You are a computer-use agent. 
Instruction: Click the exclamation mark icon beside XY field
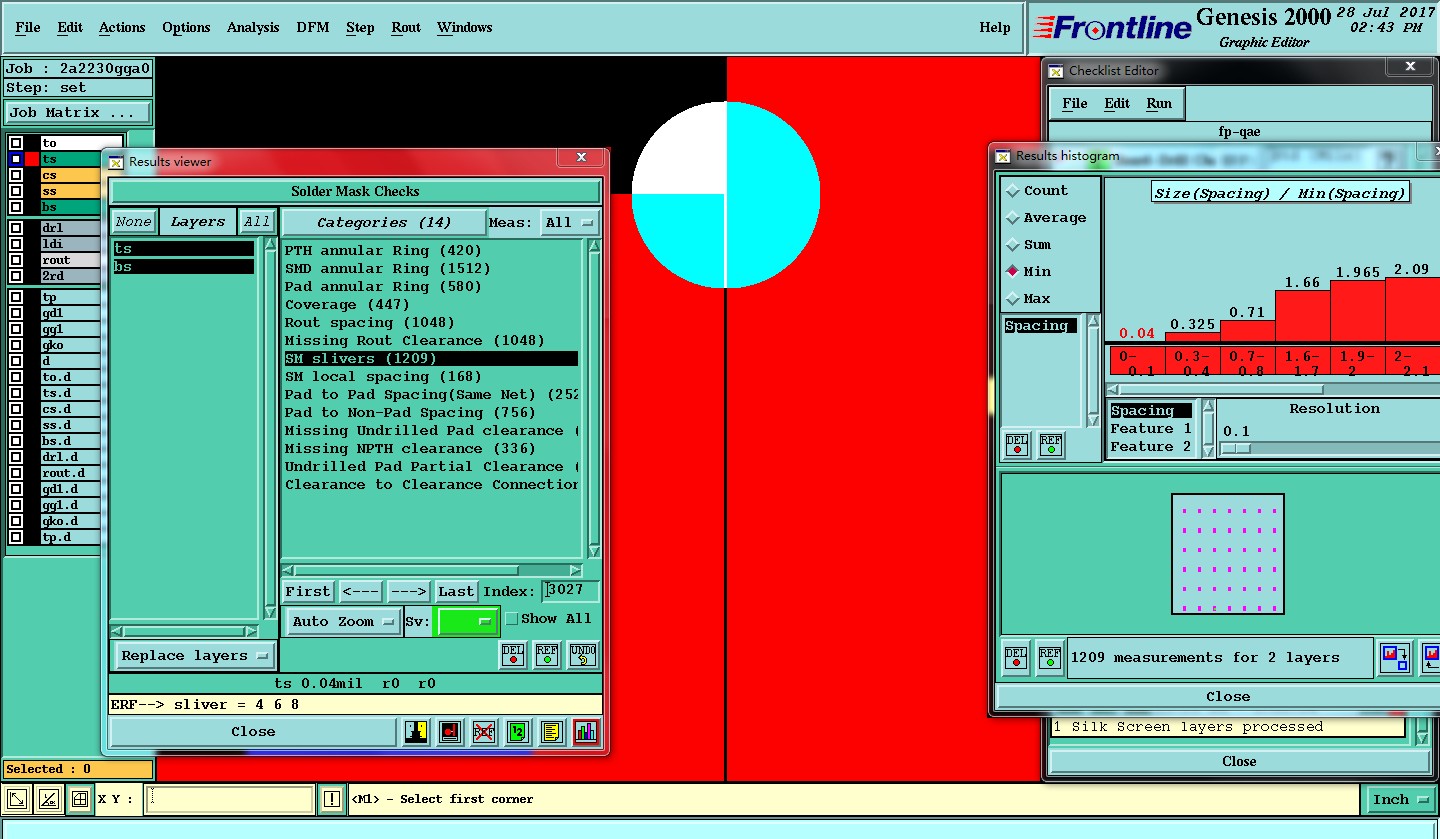(x=332, y=799)
